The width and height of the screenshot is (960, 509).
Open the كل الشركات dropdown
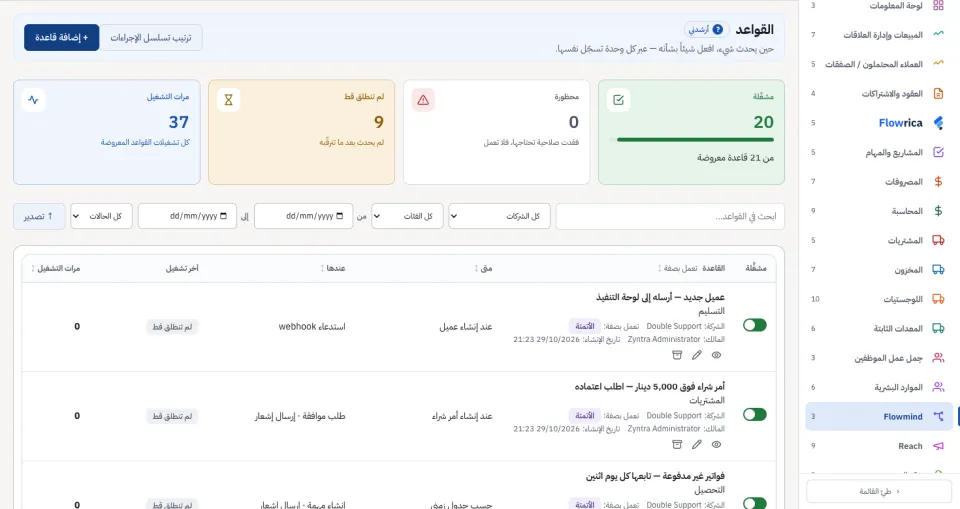pos(499,216)
